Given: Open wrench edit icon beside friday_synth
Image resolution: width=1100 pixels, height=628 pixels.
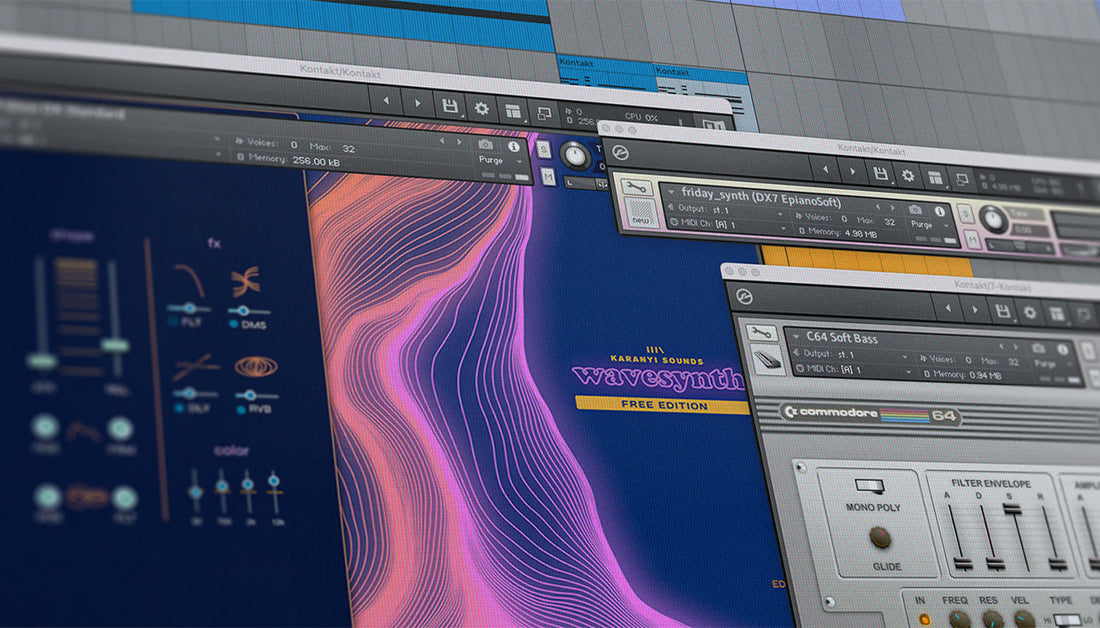Looking at the screenshot, I should pos(637,187).
